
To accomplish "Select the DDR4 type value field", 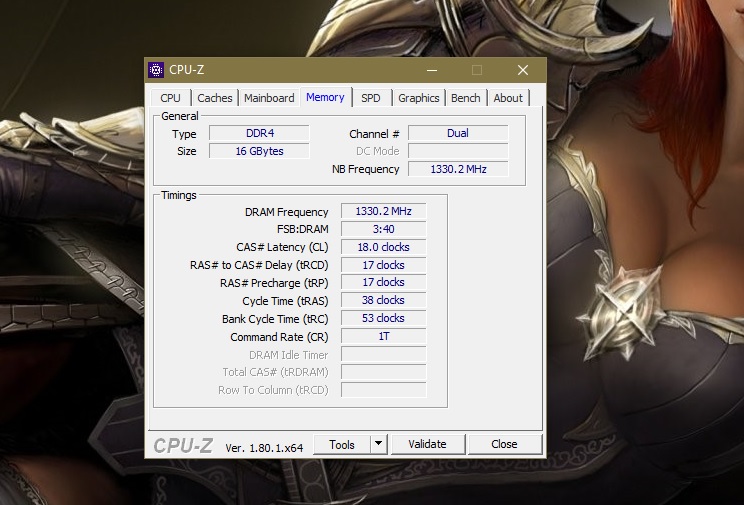I will 260,133.
